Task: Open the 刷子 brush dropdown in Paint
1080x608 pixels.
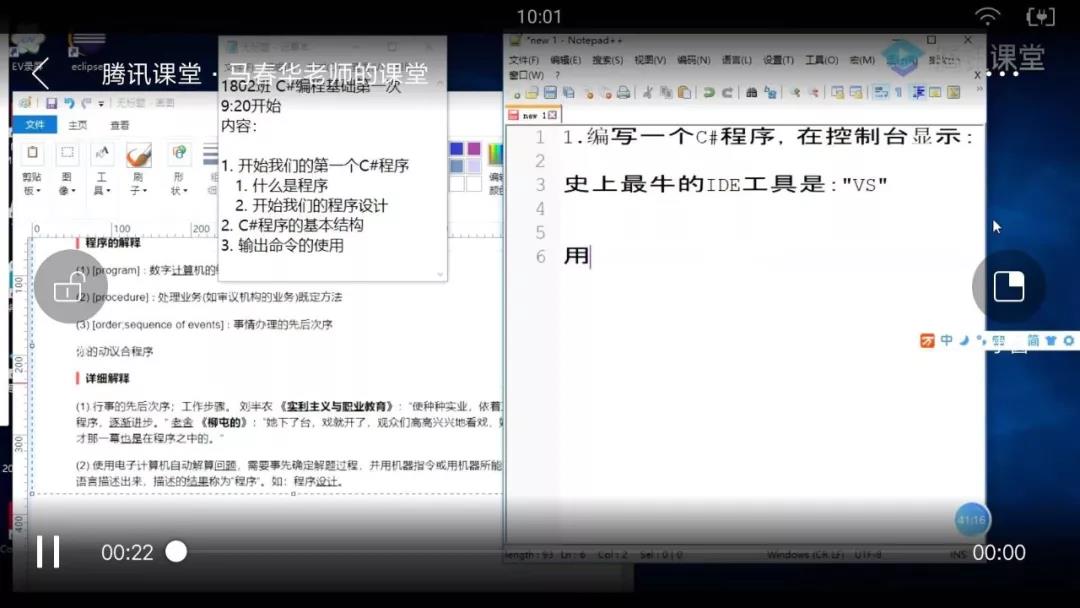Action: (138, 184)
